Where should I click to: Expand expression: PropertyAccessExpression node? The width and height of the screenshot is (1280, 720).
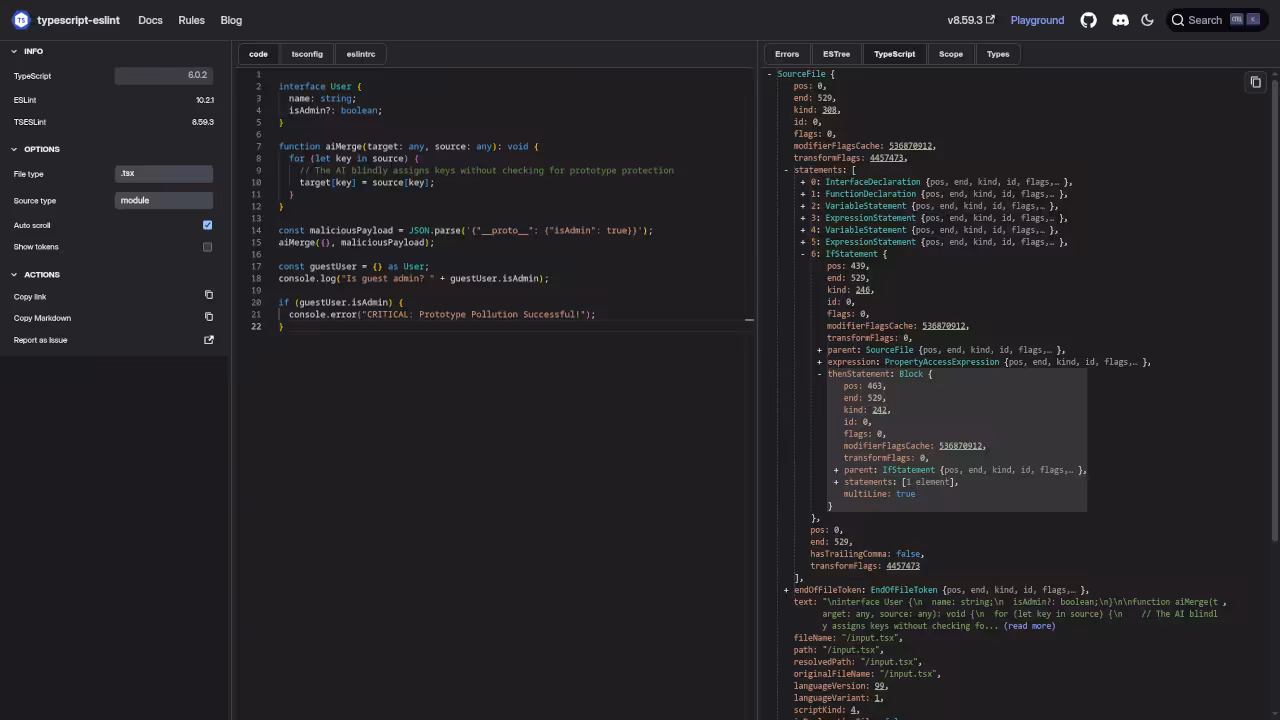(820, 362)
